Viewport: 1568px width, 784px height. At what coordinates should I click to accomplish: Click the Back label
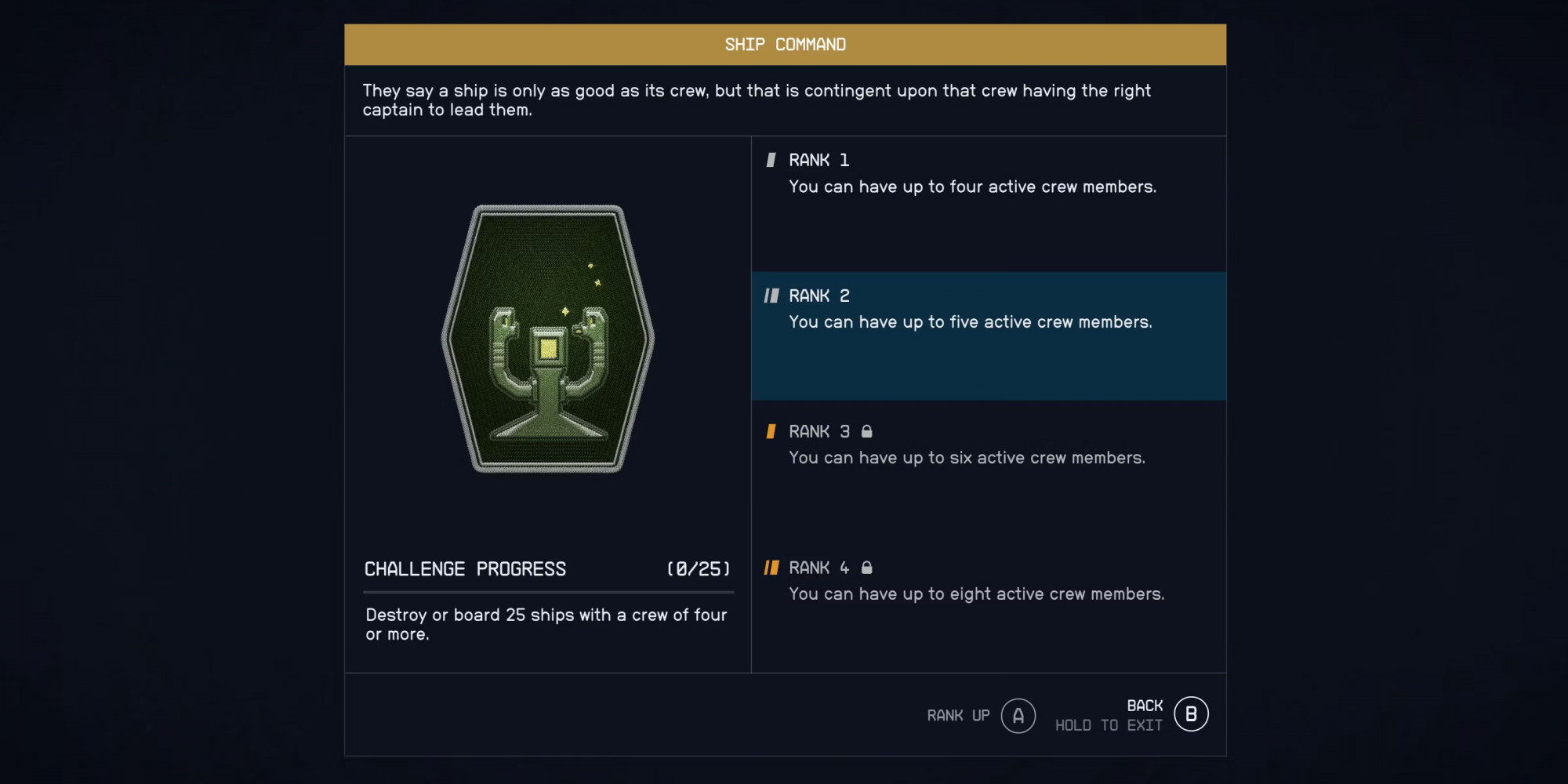click(1145, 706)
